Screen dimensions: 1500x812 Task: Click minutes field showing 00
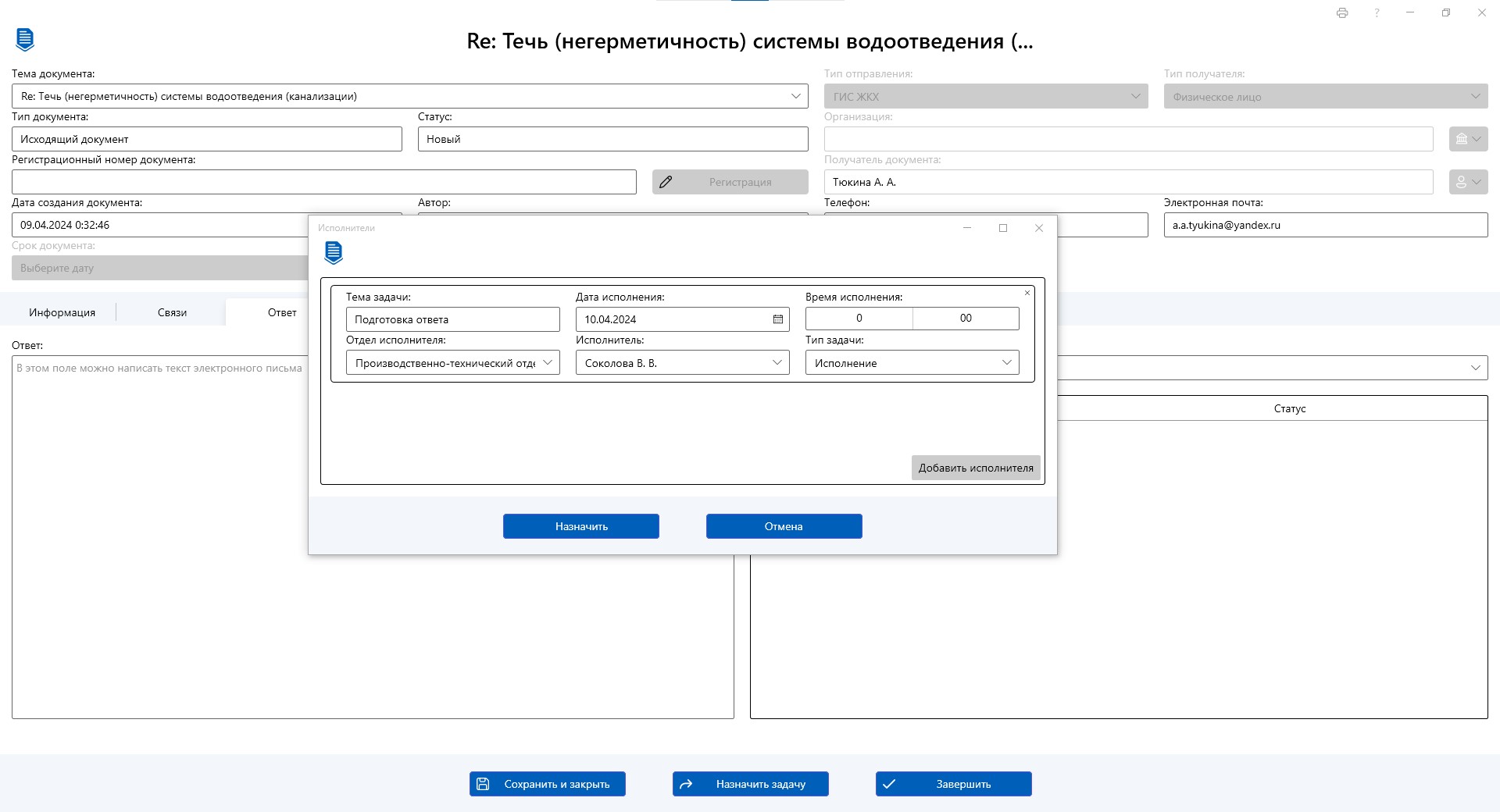(x=966, y=318)
